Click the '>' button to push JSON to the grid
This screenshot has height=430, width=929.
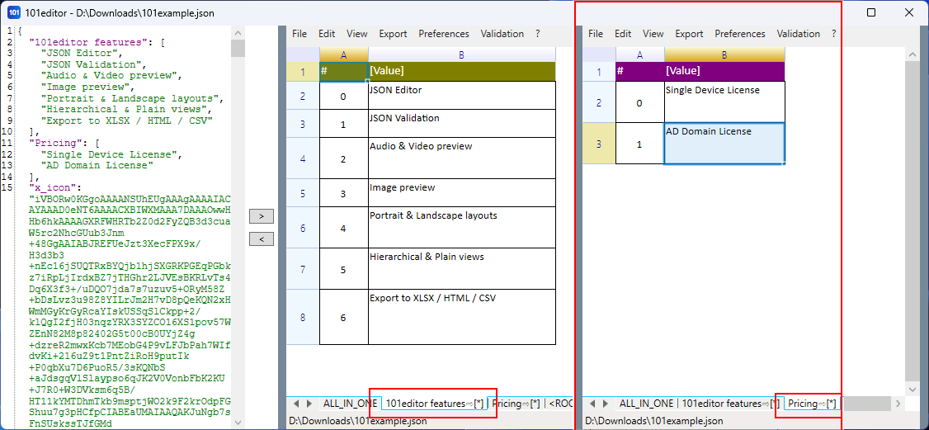262,216
